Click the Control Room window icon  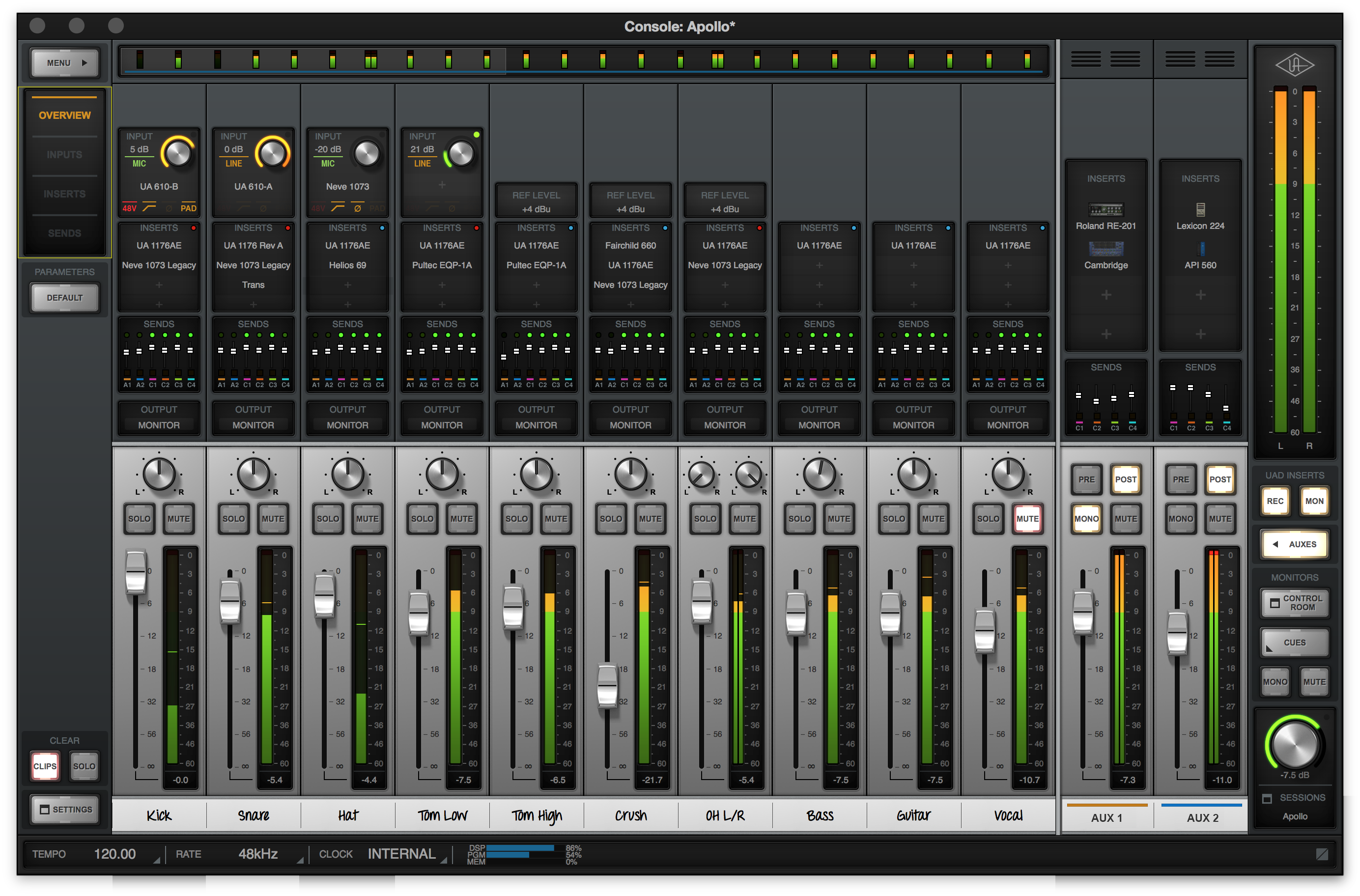(x=1275, y=603)
